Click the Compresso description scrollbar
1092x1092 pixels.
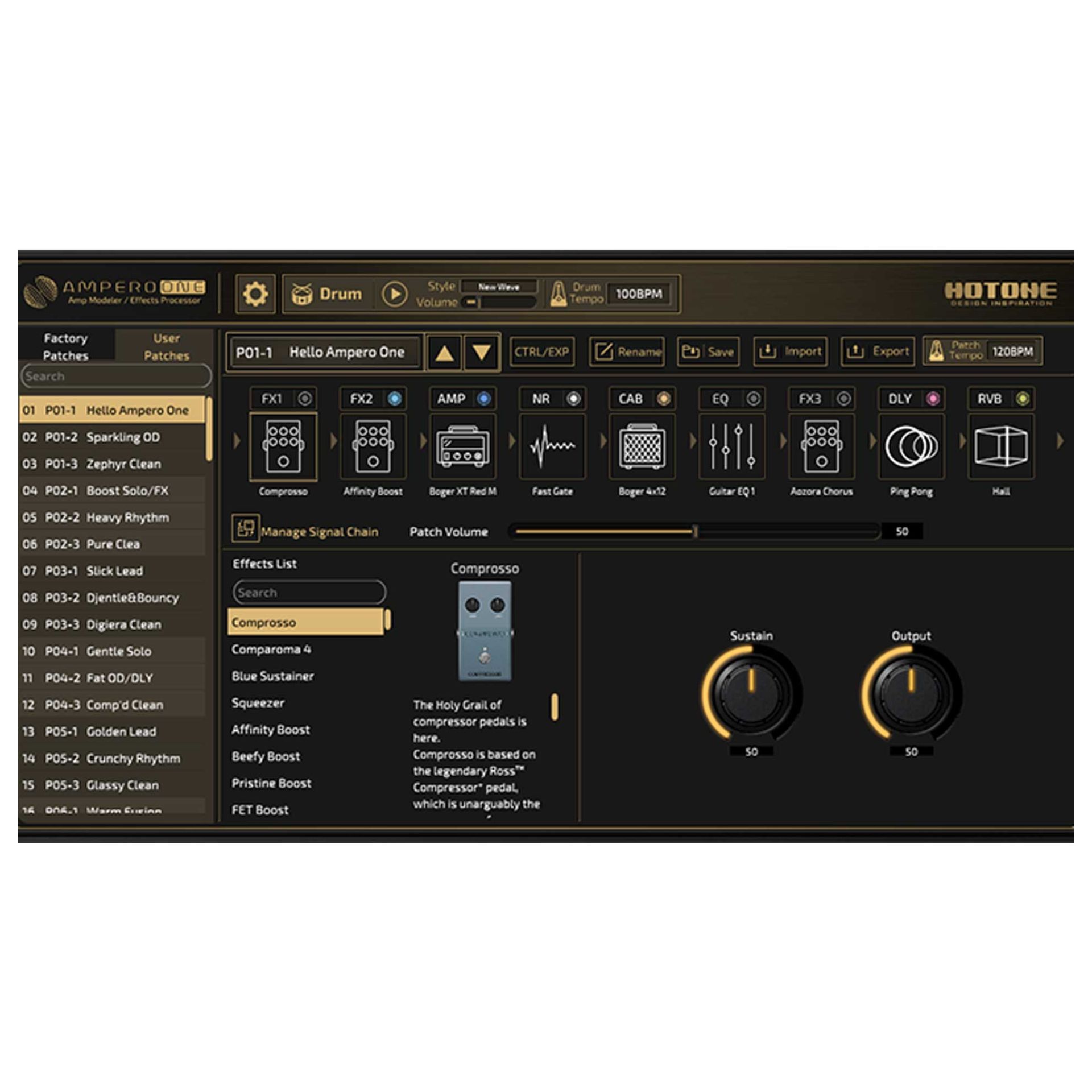point(555,707)
